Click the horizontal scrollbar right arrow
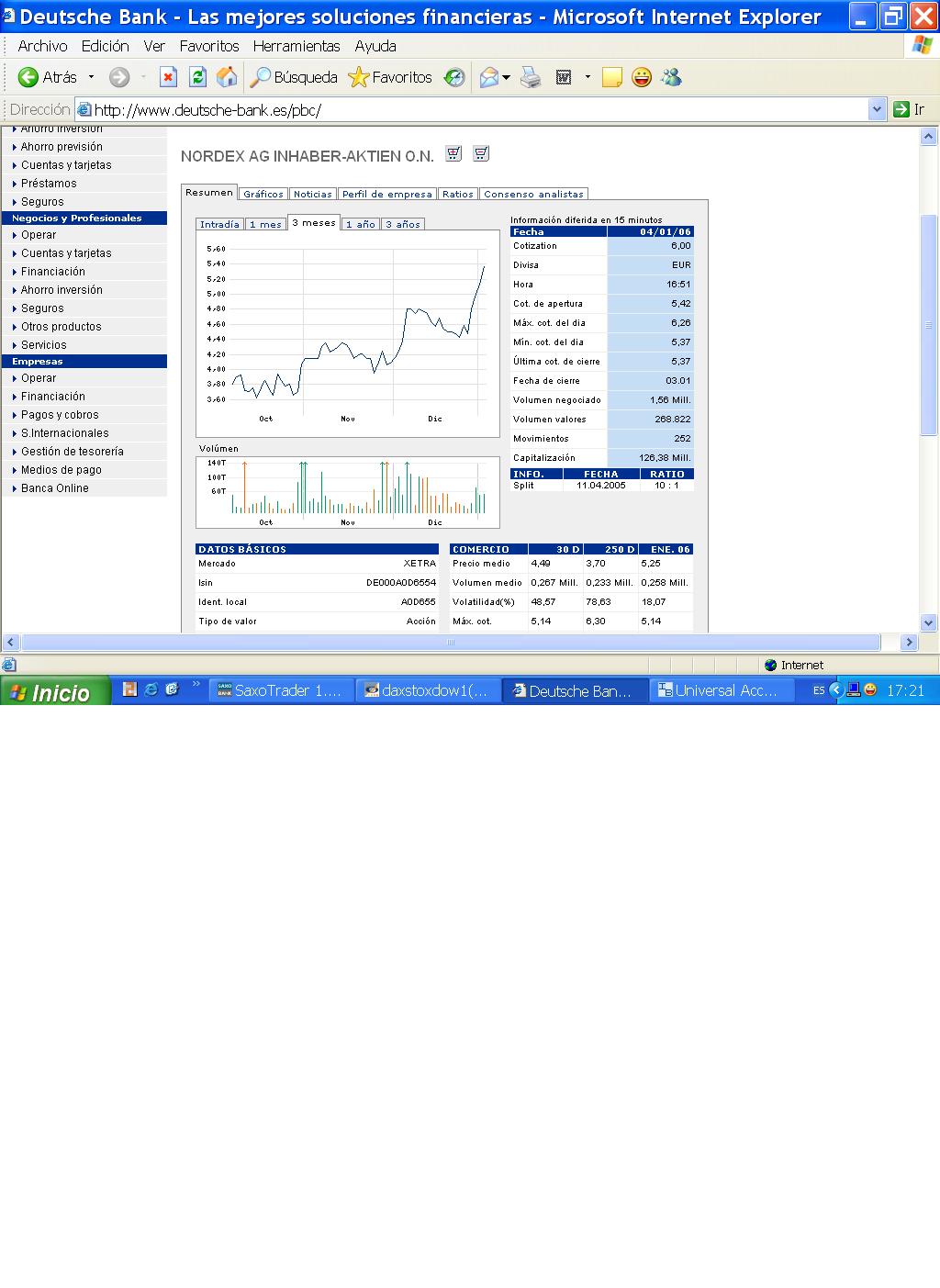This screenshot has height=1288, width=940. [909, 642]
